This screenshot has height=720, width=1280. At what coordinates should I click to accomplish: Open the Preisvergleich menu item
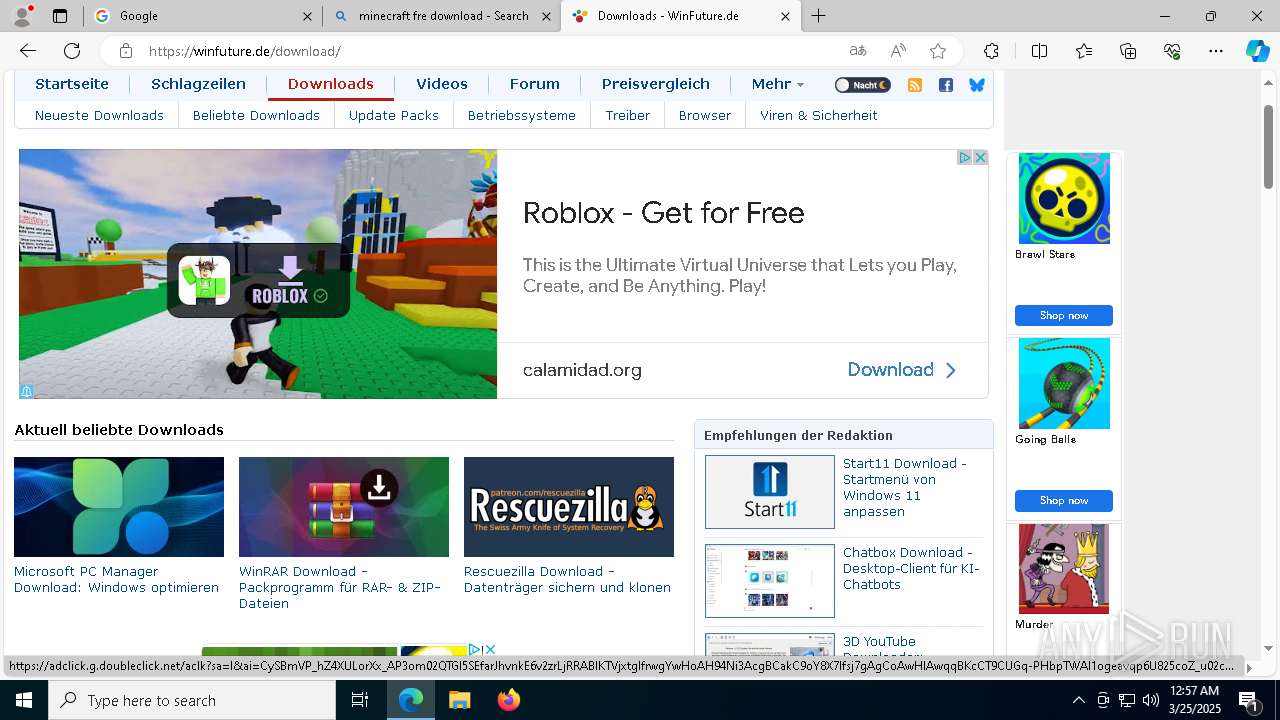656,84
